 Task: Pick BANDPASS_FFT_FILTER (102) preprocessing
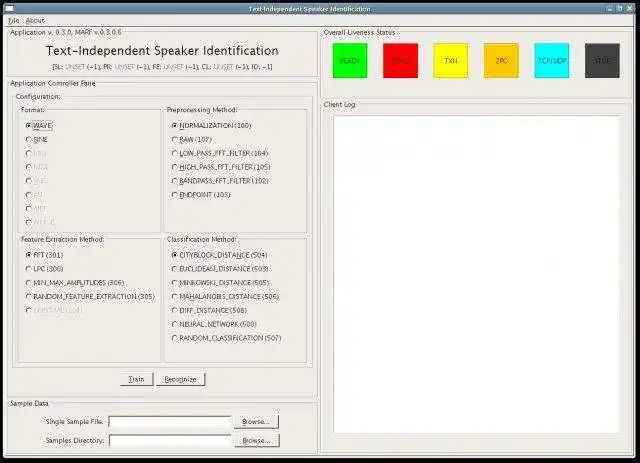click(x=220, y=181)
